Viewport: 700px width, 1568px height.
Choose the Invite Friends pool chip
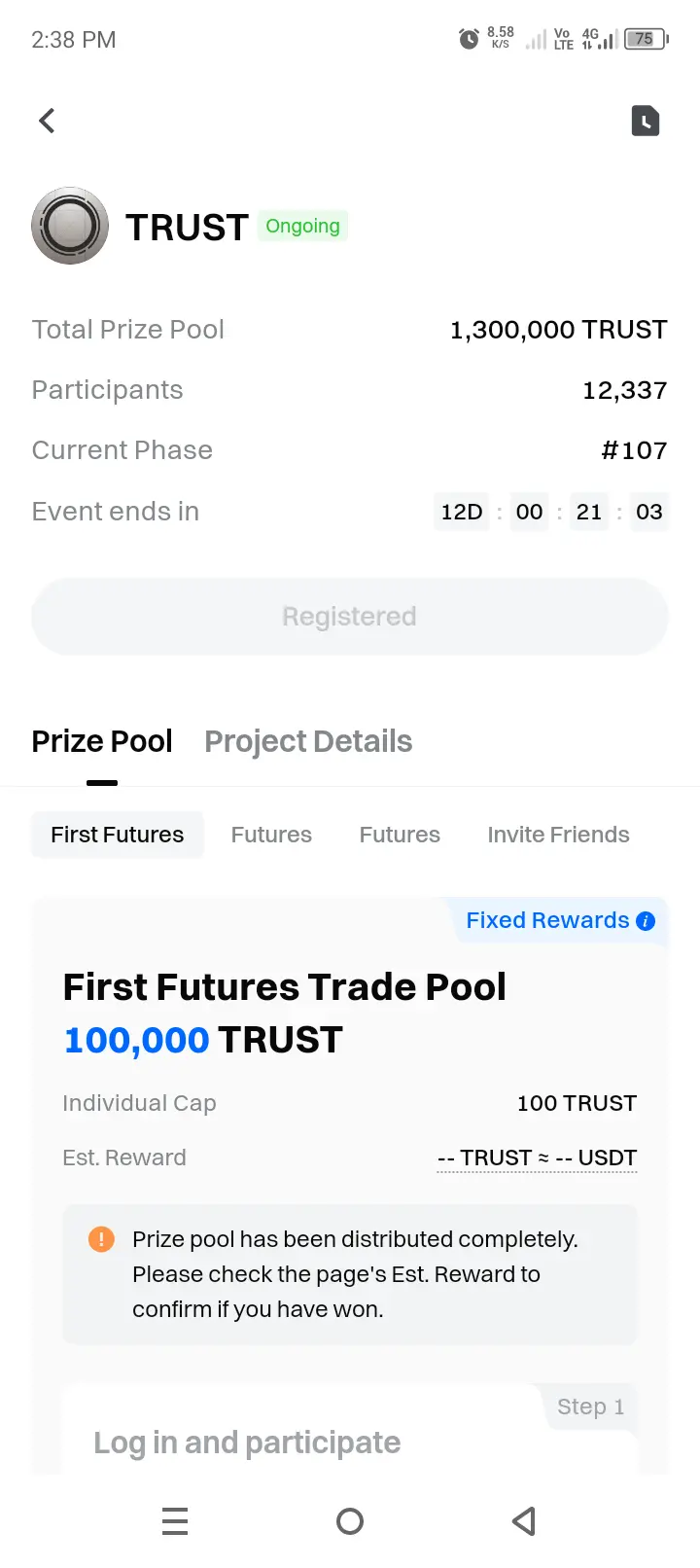[558, 835]
